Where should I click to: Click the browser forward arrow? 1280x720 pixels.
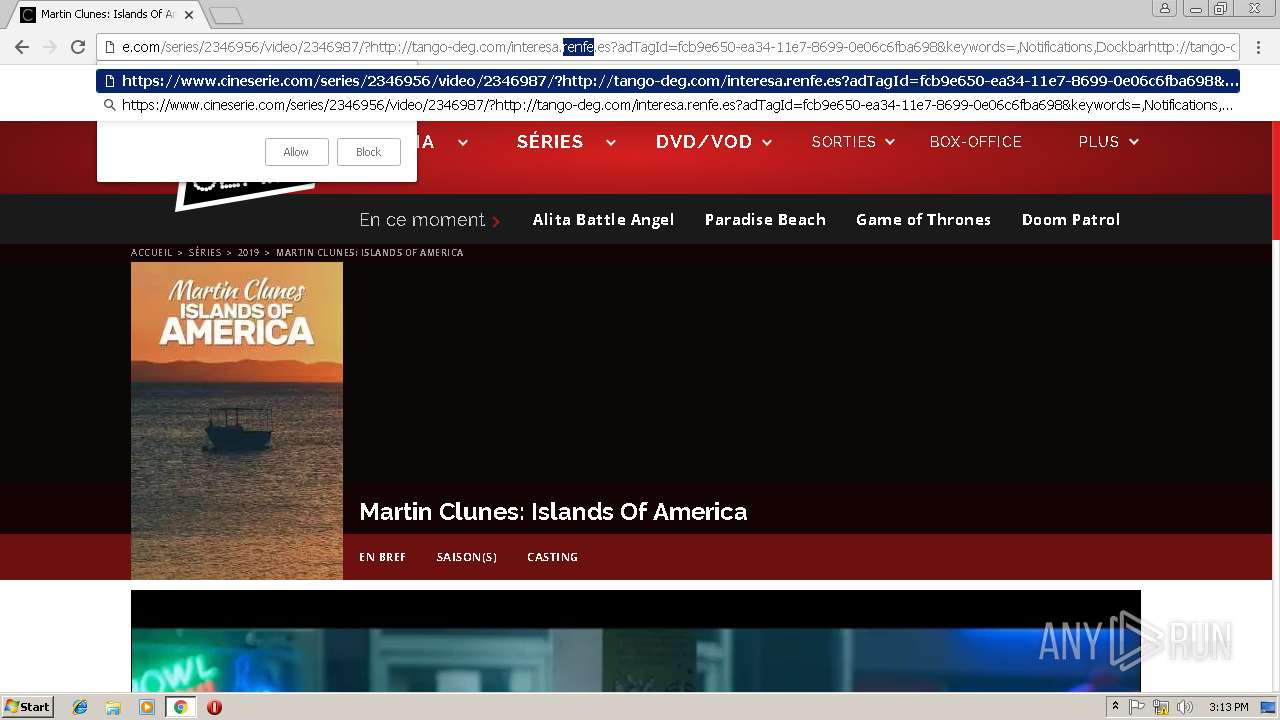(x=50, y=47)
